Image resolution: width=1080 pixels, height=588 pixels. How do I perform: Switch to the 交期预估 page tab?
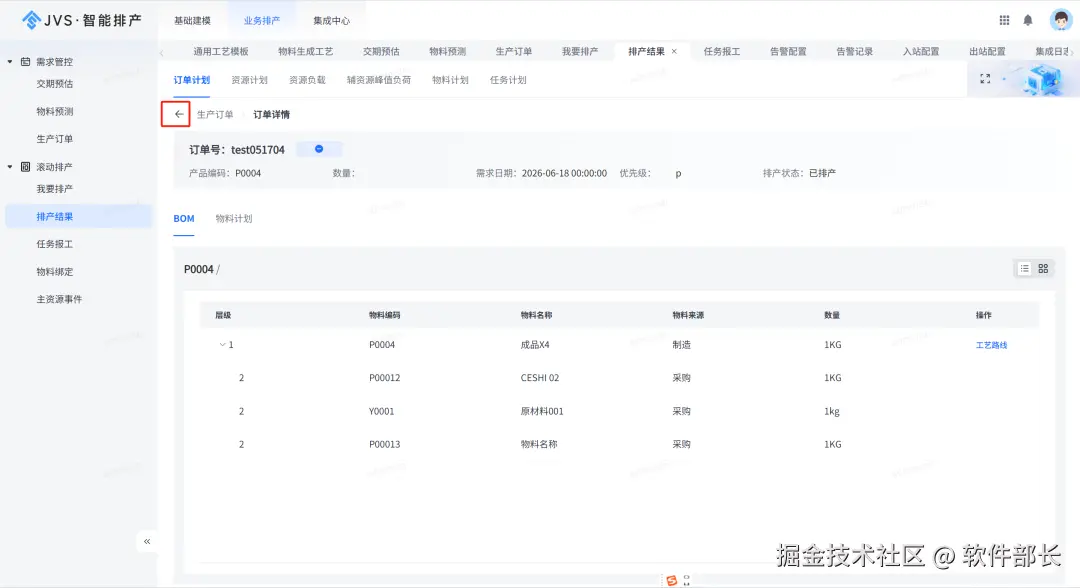tap(381, 51)
